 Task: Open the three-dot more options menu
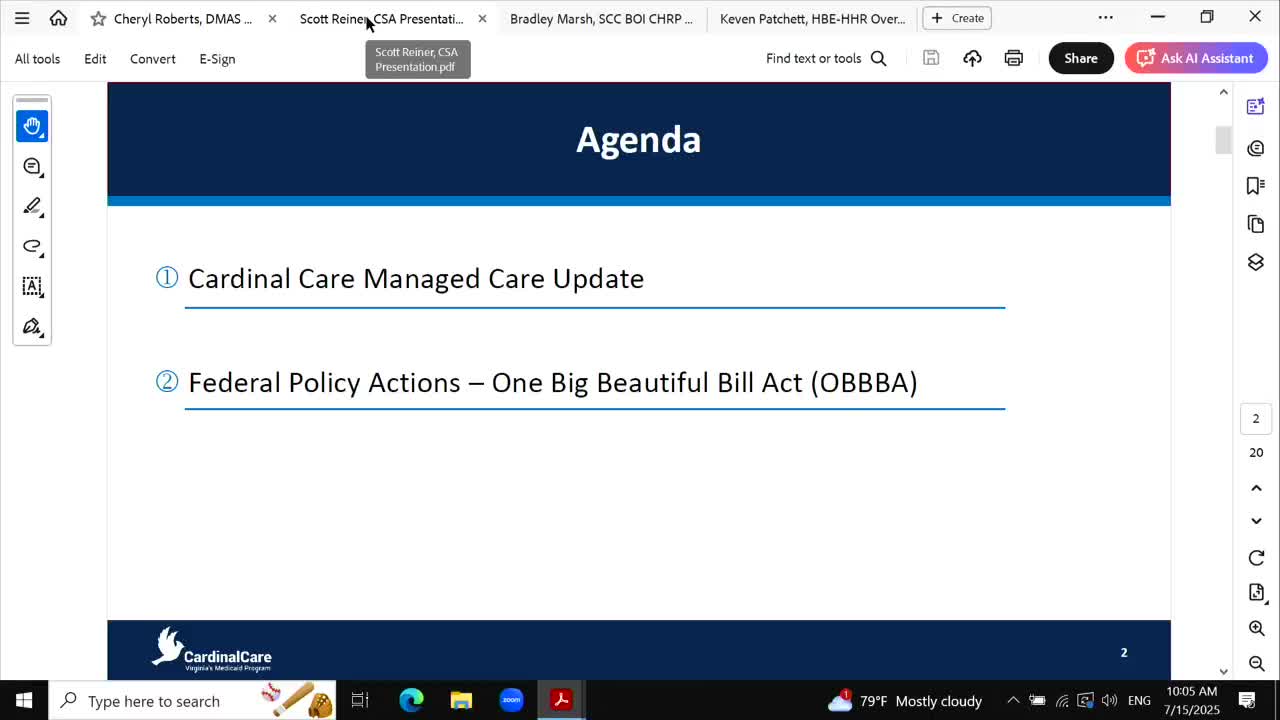[x=1105, y=18]
